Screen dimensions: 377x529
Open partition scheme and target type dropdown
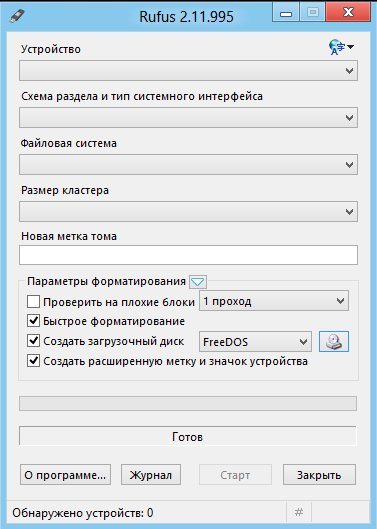coord(188,117)
